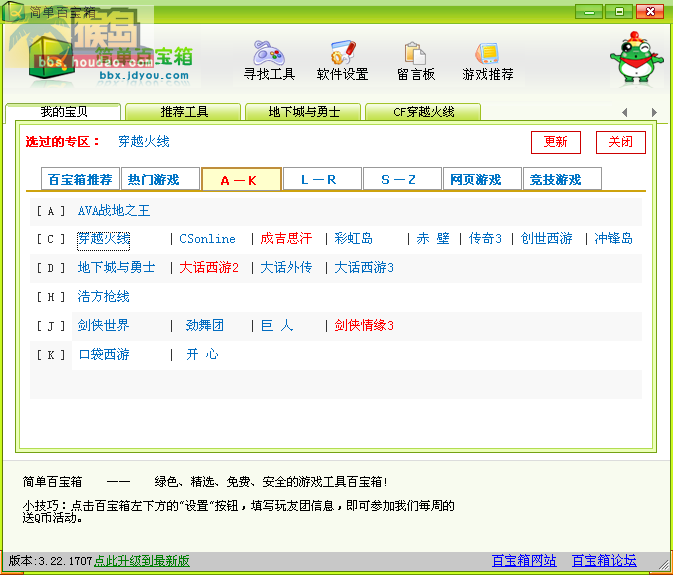673x575 pixels.
Task: Open 地下城与勇士 in the D row
Action: [116, 267]
